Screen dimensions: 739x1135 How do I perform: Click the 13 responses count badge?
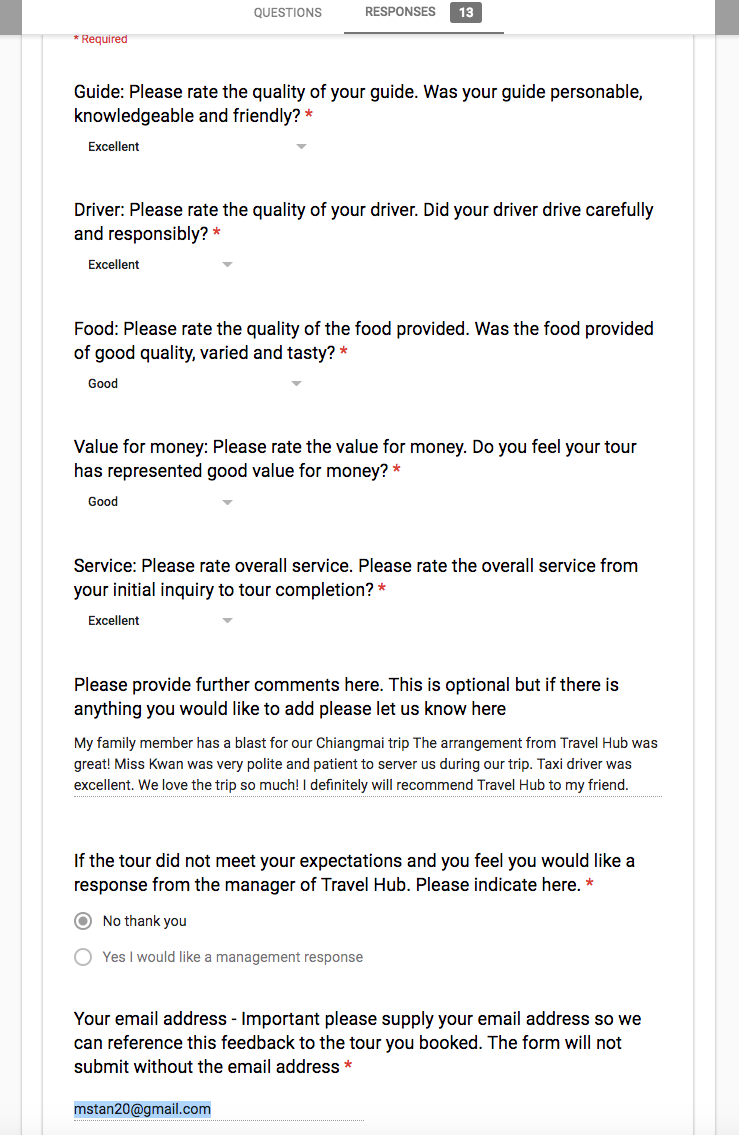[x=465, y=12]
